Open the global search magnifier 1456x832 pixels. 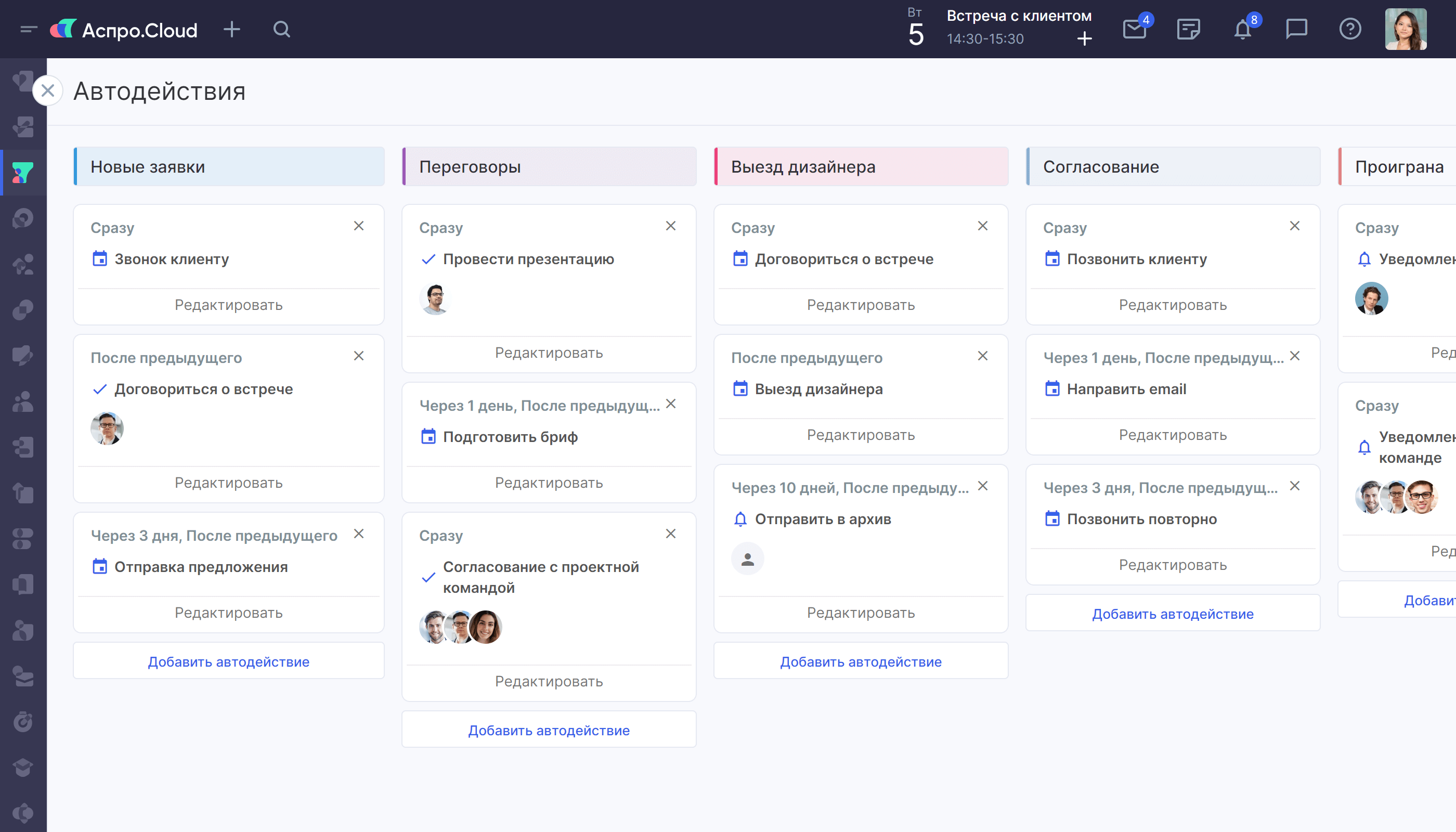tap(282, 29)
